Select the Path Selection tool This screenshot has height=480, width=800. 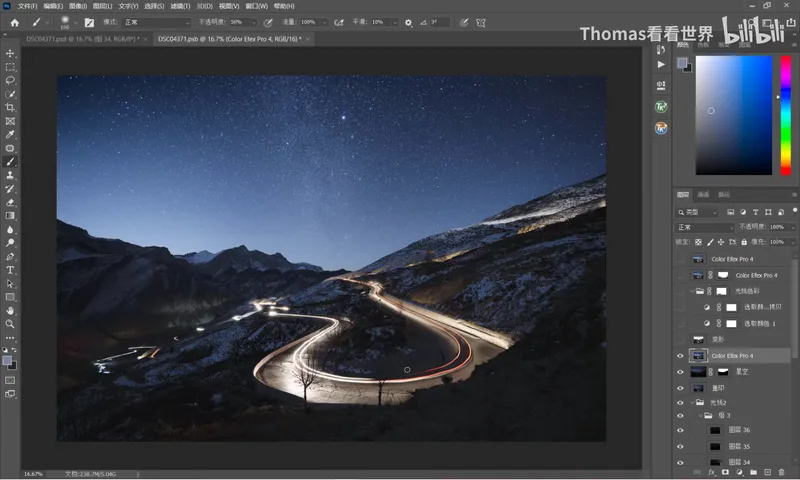pyautogui.click(x=10, y=284)
